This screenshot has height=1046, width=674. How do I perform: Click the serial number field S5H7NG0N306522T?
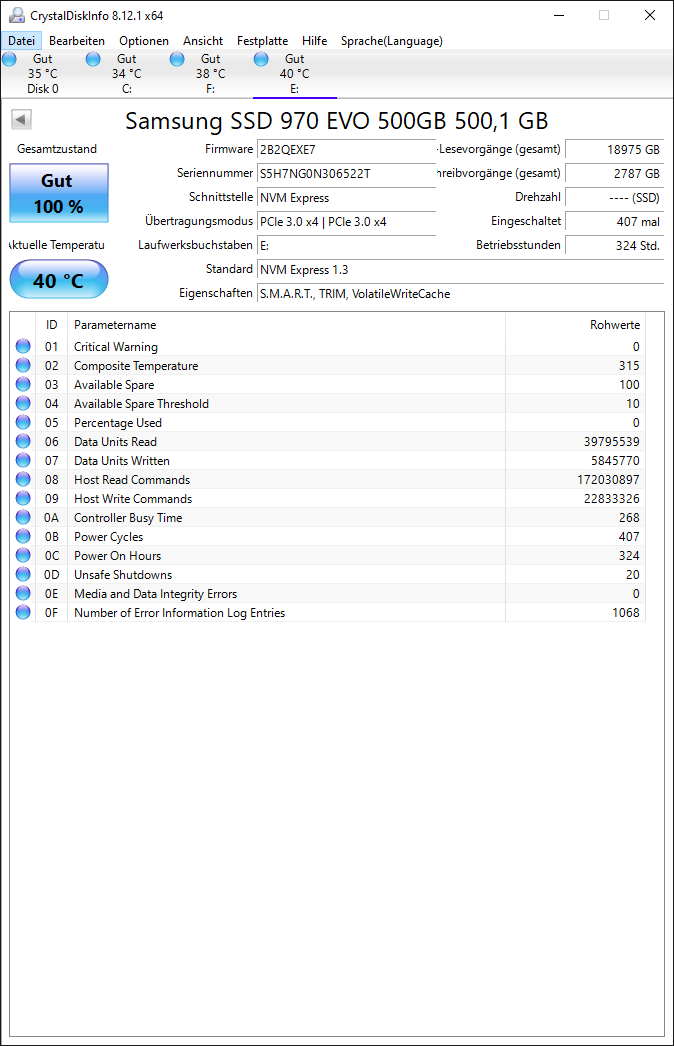coord(346,173)
